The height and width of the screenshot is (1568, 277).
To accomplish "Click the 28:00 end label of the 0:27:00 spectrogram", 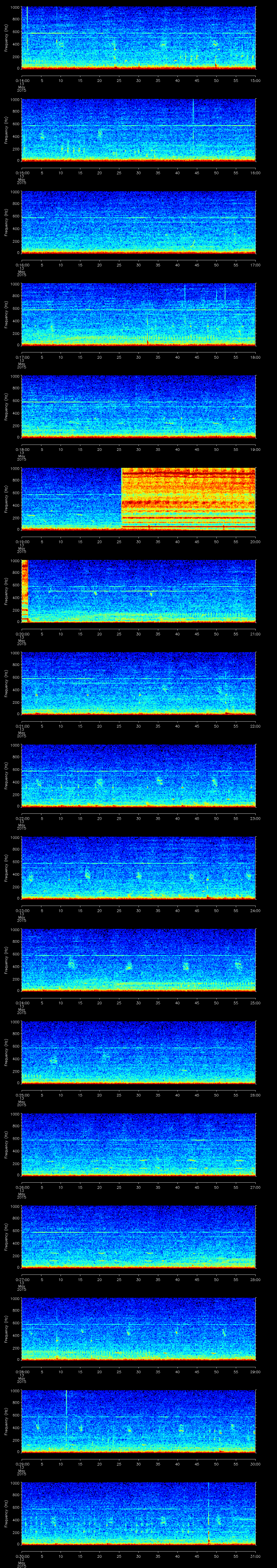I will pos(255,1279).
